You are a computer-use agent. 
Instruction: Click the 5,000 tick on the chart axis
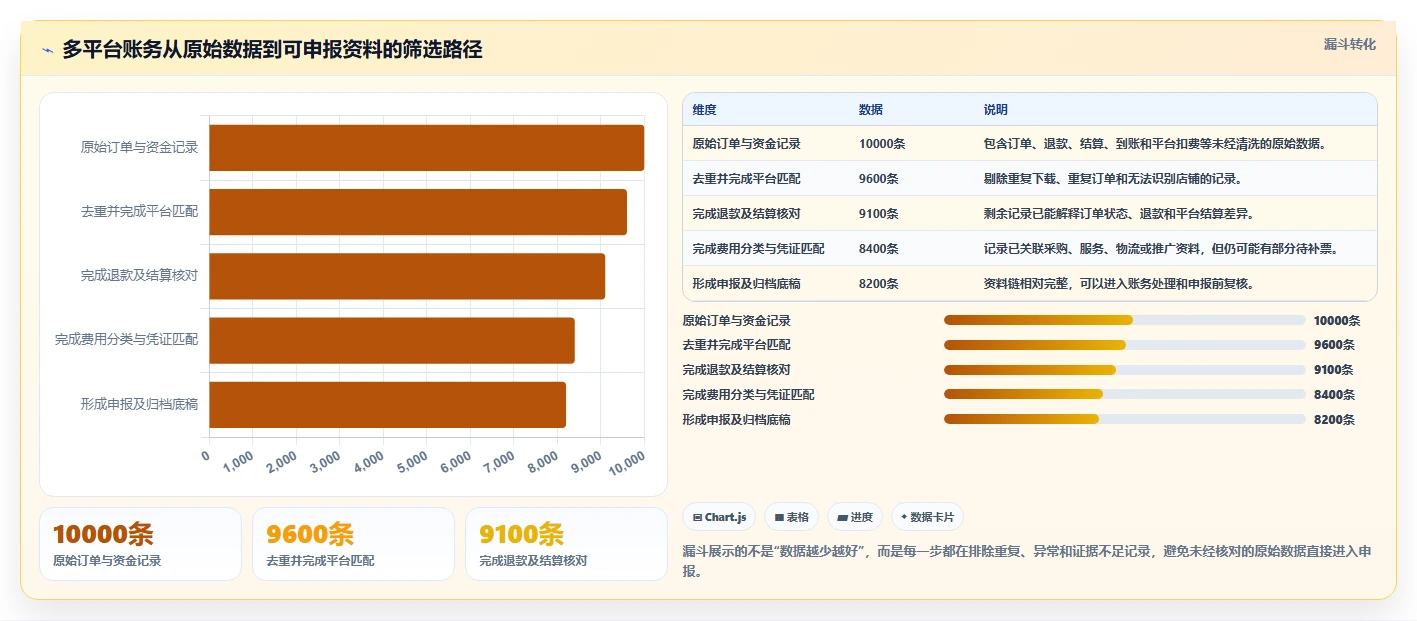tap(412, 462)
